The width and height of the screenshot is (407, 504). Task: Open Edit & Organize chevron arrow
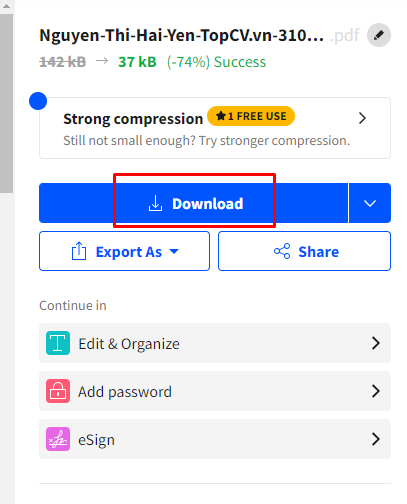point(376,343)
